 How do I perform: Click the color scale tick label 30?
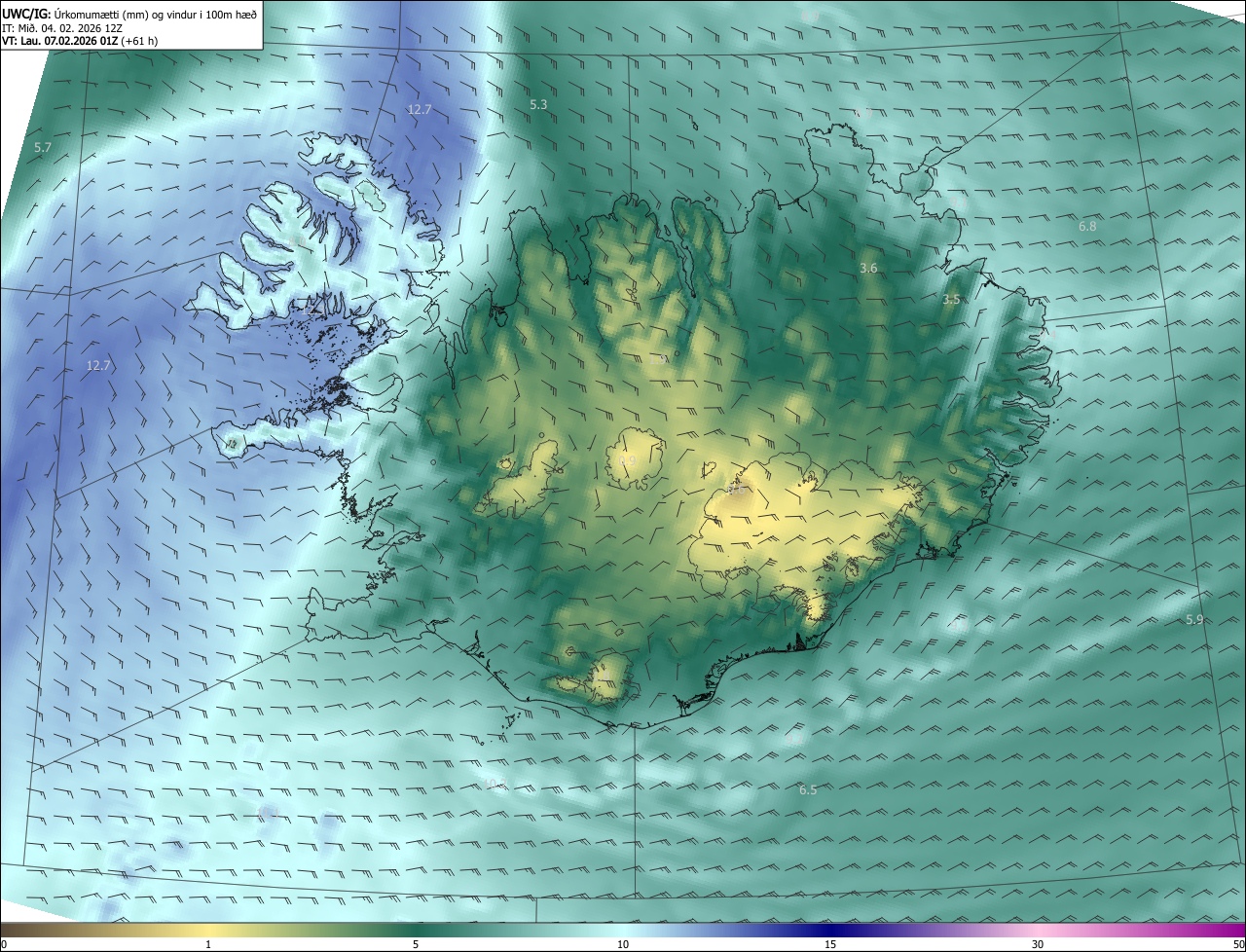click(1038, 944)
